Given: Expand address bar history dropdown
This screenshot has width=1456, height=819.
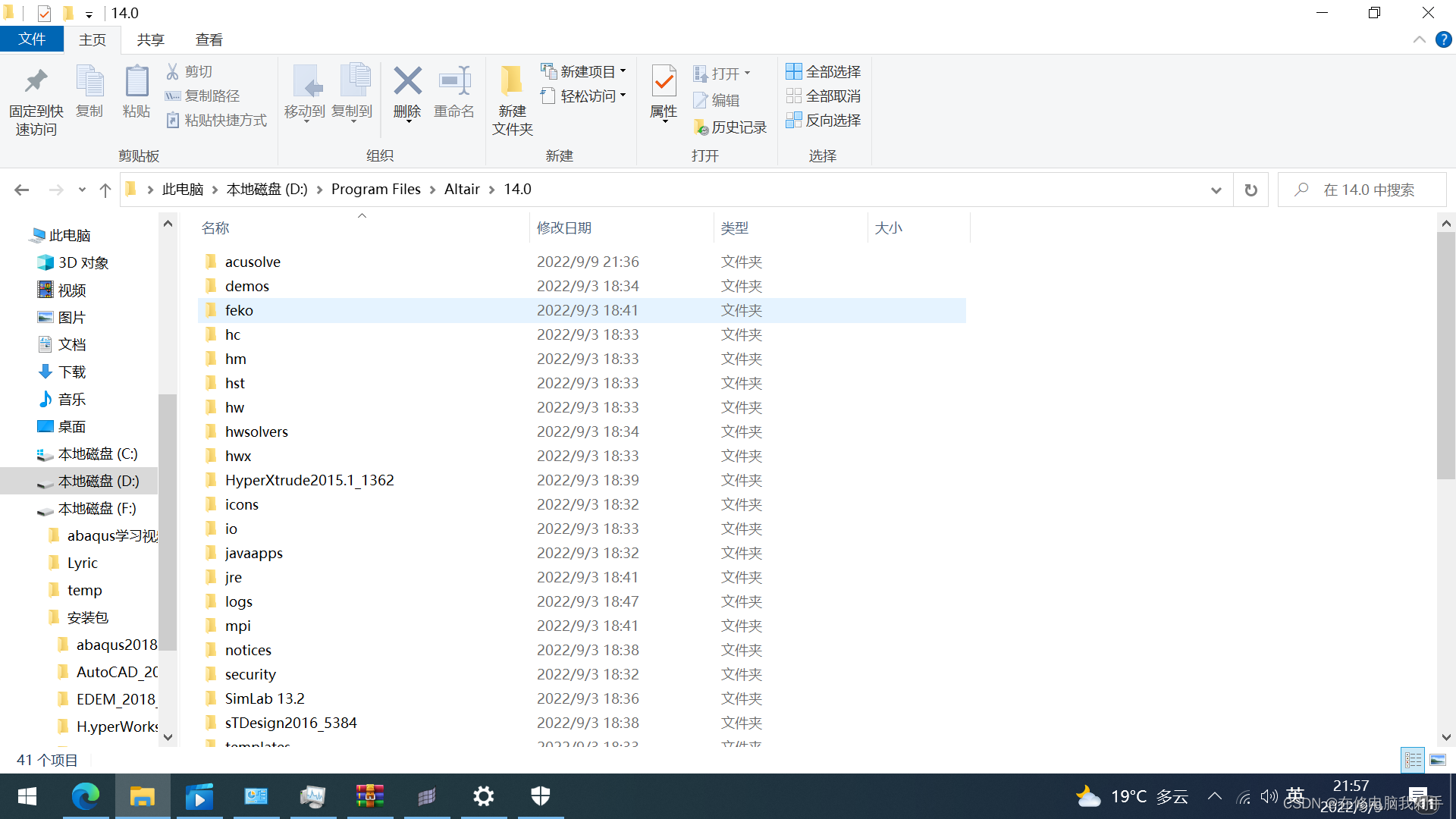Looking at the screenshot, I should (1216, 190).
